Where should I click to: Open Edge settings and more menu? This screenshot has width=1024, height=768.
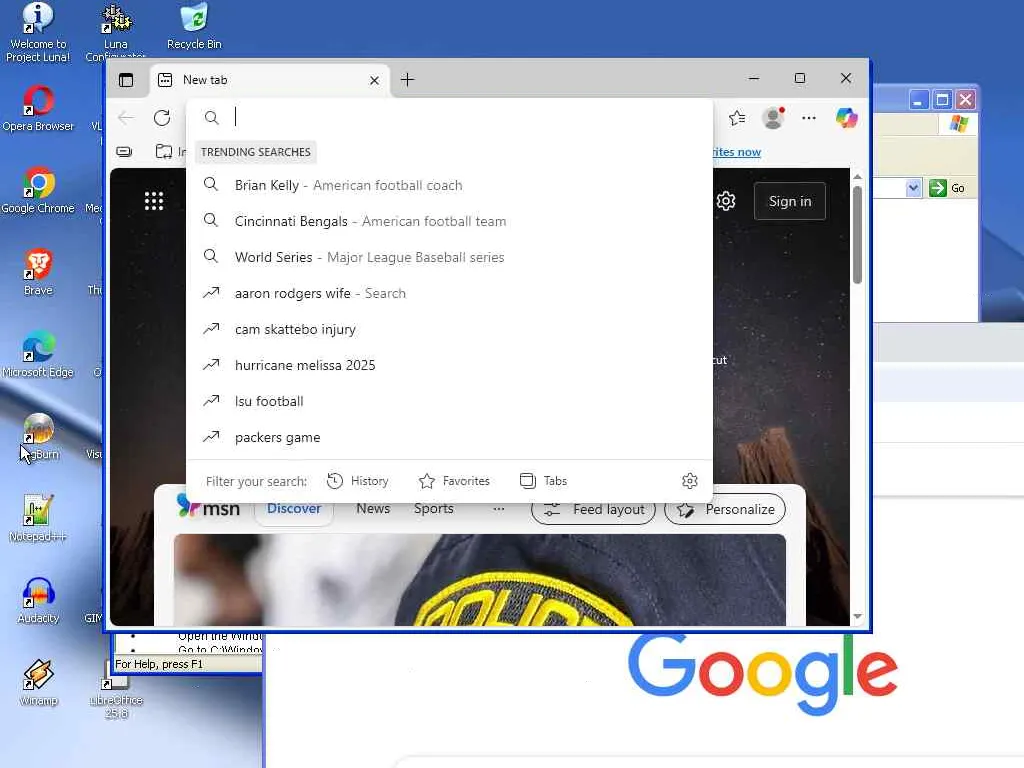809,118
